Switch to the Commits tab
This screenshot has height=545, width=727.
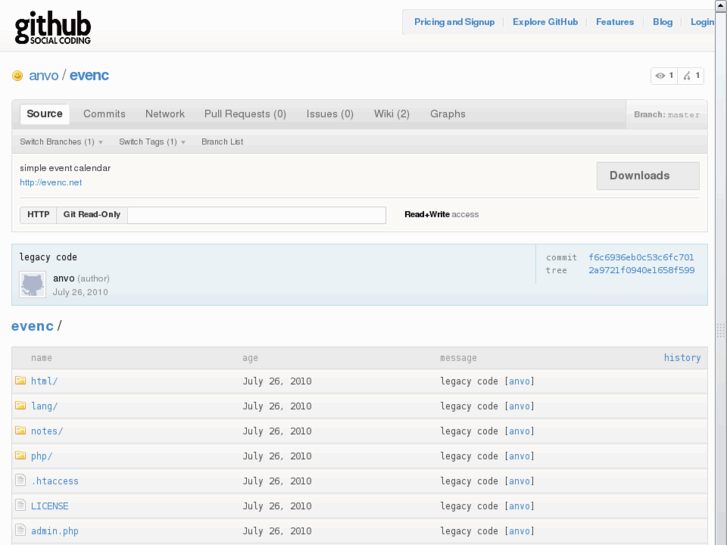(104, 114)
